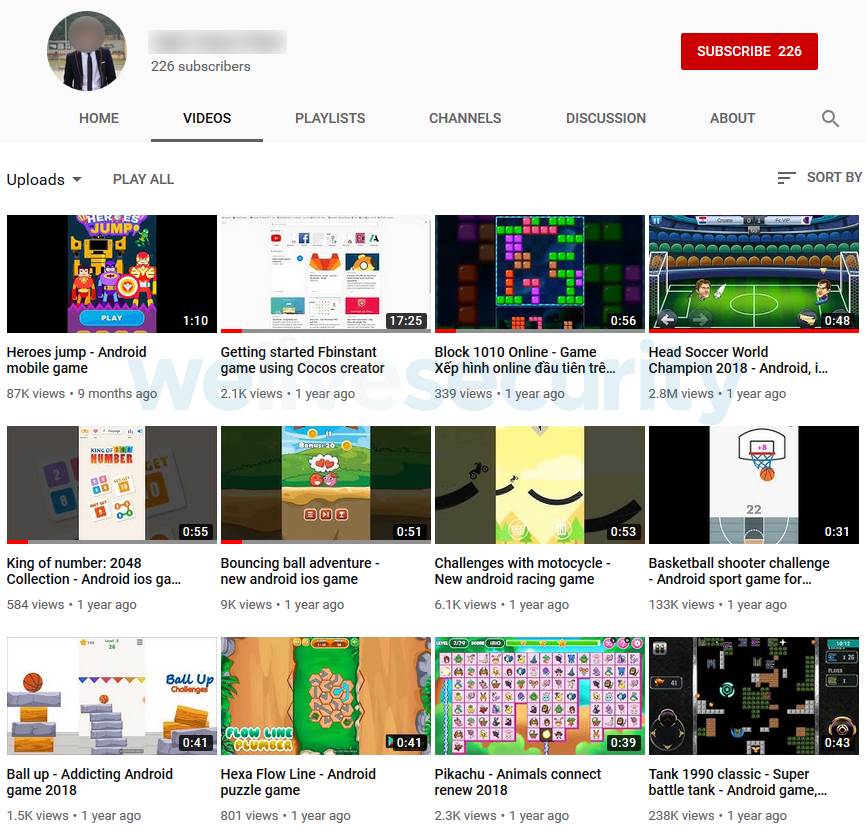Open the PLAYLISTS tab

coord(330,118)
